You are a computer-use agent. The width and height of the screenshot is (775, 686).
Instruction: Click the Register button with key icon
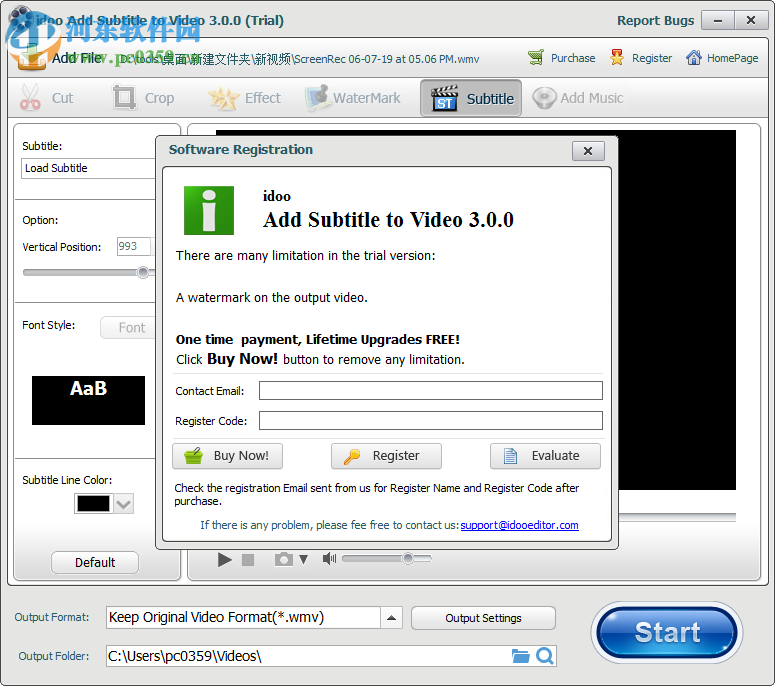pos(386,456)
